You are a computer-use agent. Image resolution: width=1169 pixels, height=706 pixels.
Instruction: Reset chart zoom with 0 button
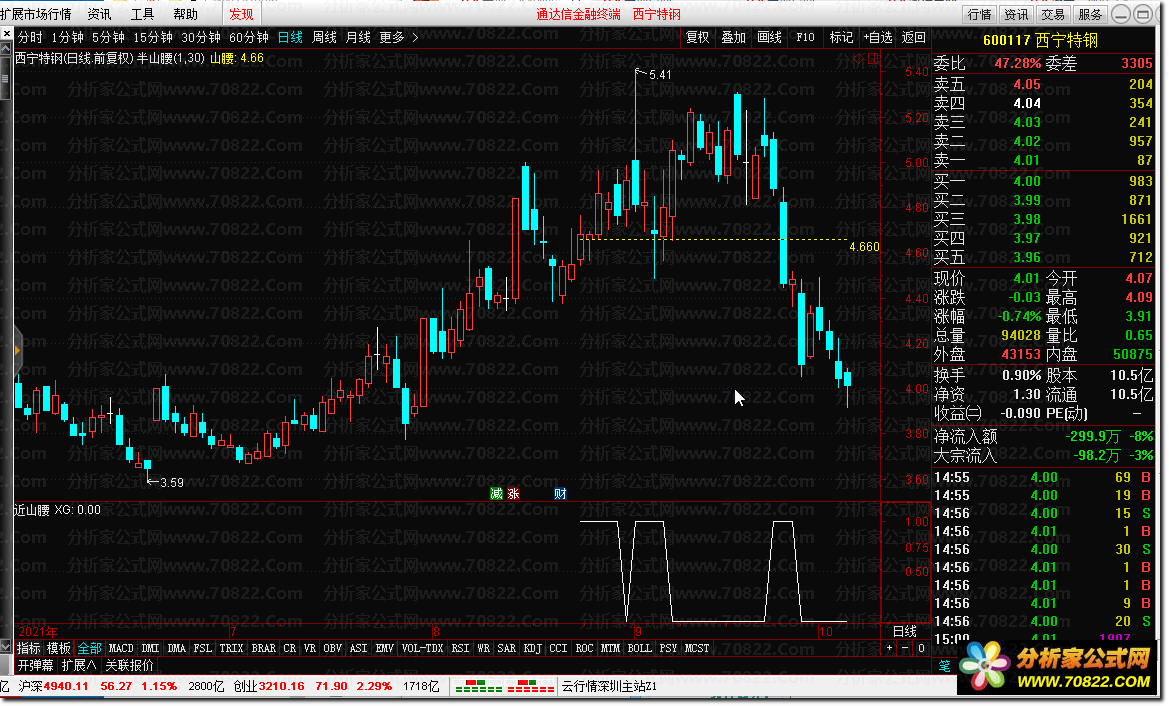click(921, 648)
